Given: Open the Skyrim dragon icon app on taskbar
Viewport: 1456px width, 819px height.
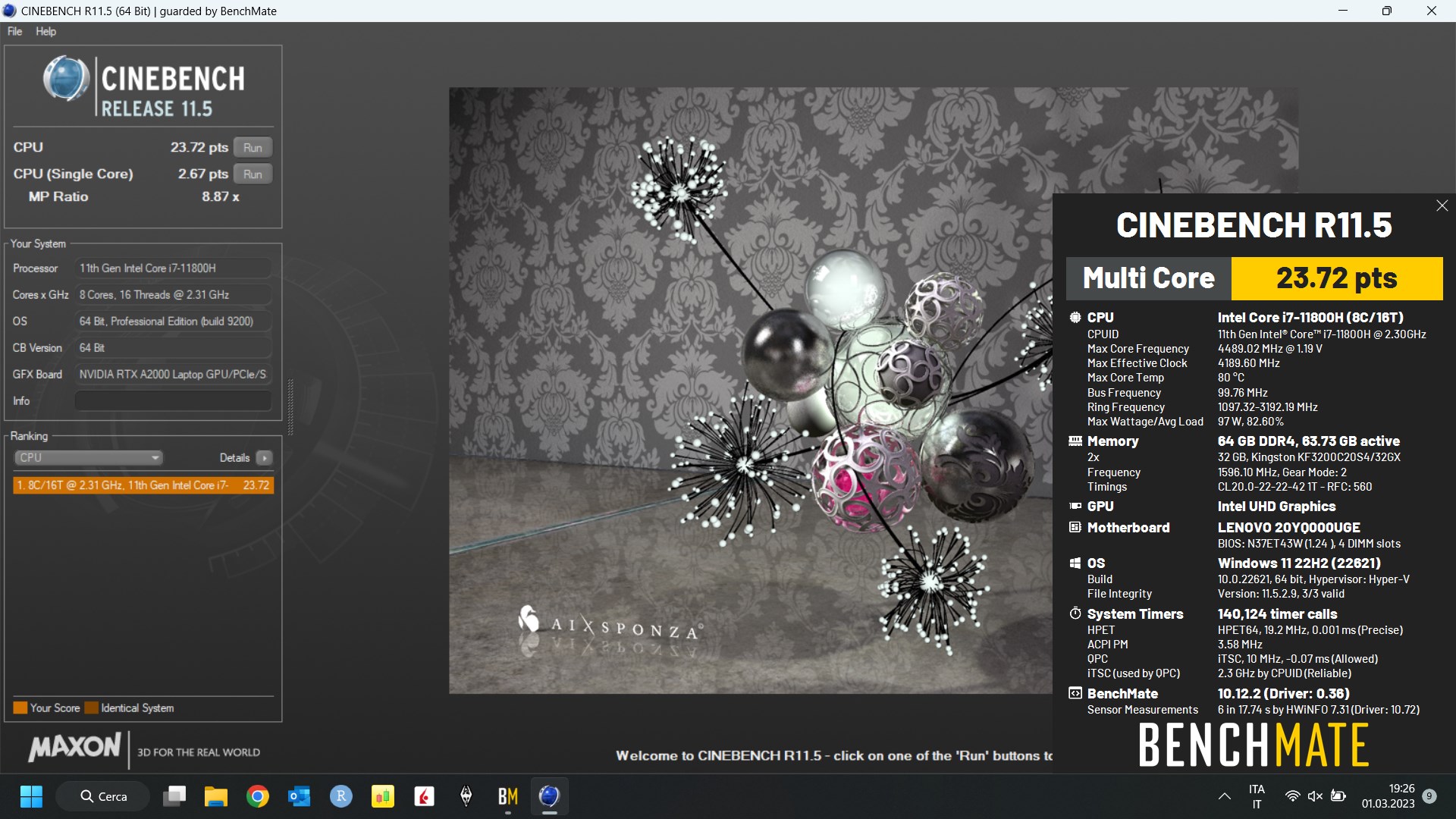Looking at the screenshot, I should 466,796.
